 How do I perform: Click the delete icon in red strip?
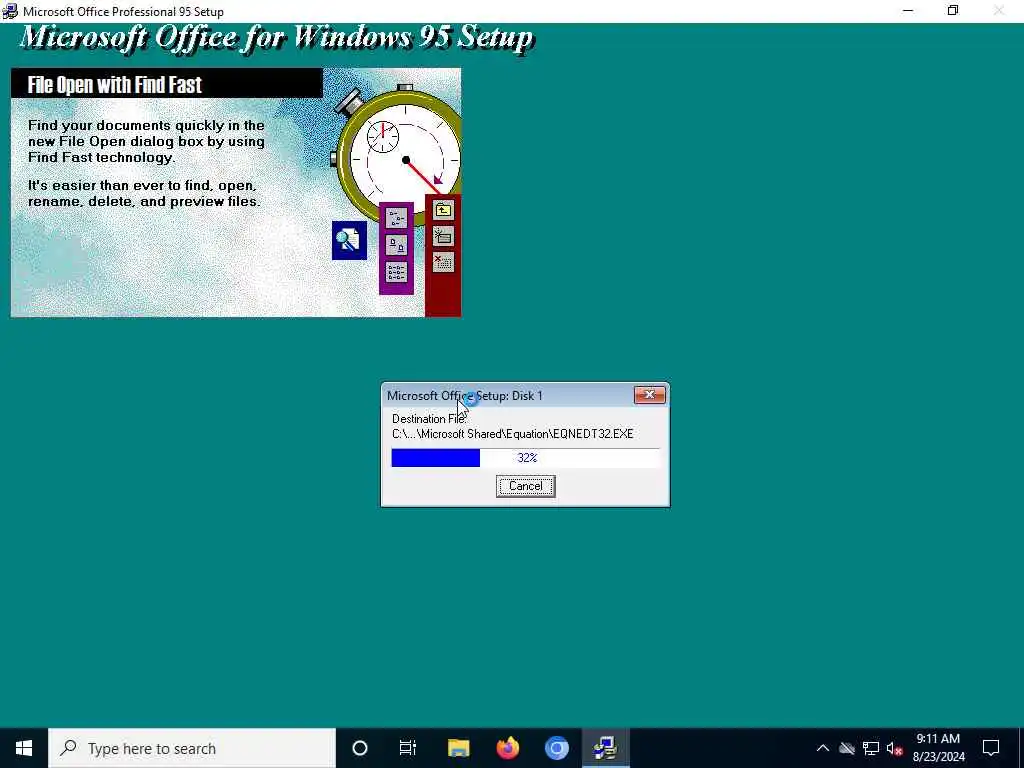tap(443, 262)
